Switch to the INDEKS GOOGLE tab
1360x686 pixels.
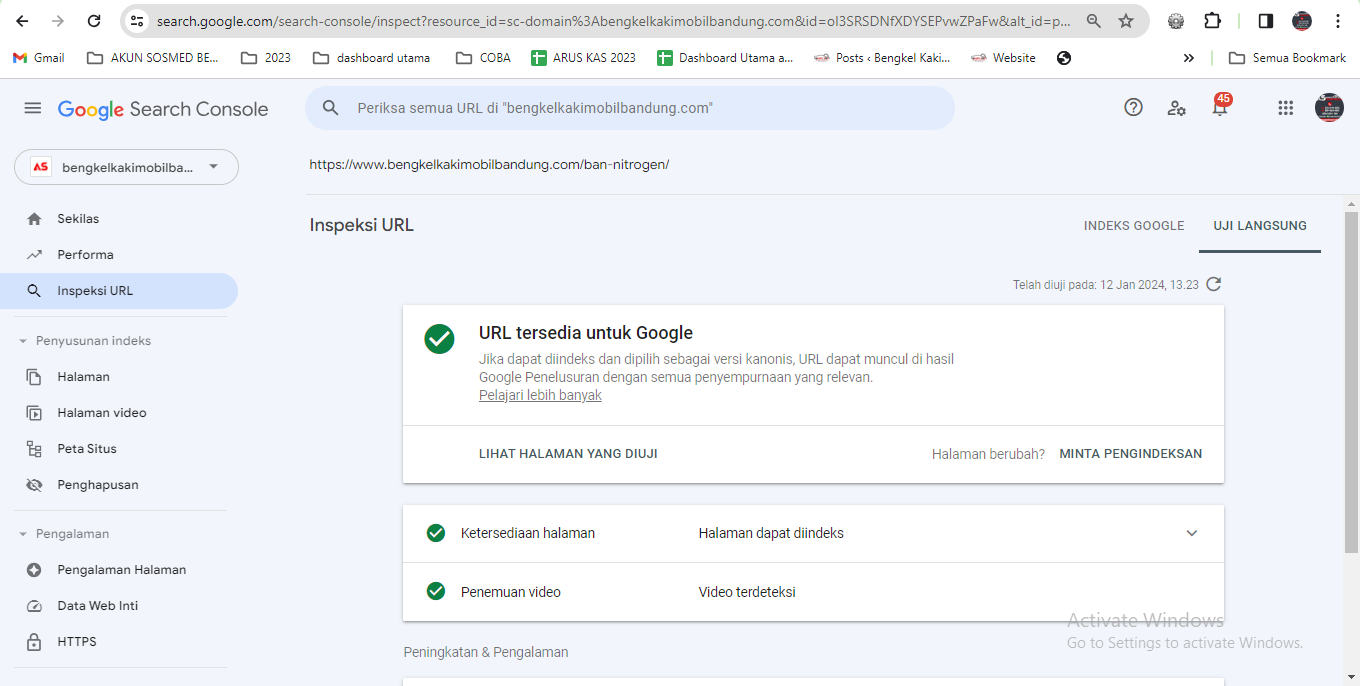point(1134,226)
